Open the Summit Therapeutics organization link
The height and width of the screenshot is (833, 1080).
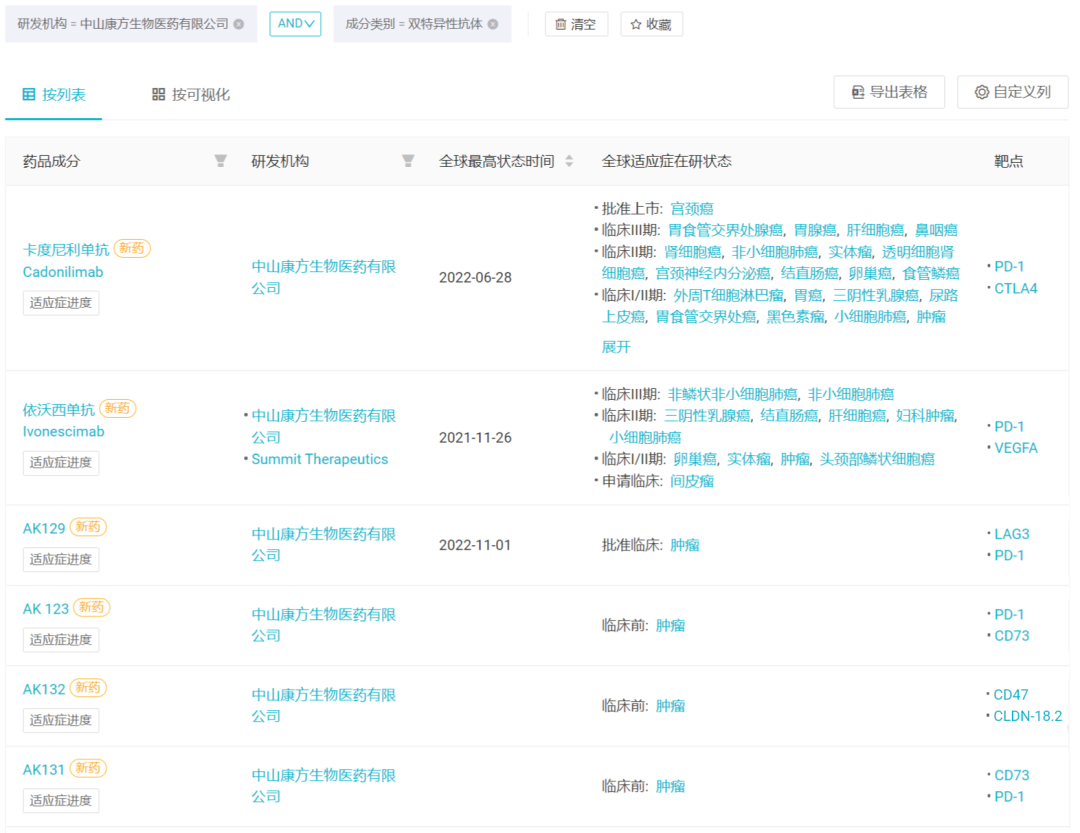click(x=320, y=460)
